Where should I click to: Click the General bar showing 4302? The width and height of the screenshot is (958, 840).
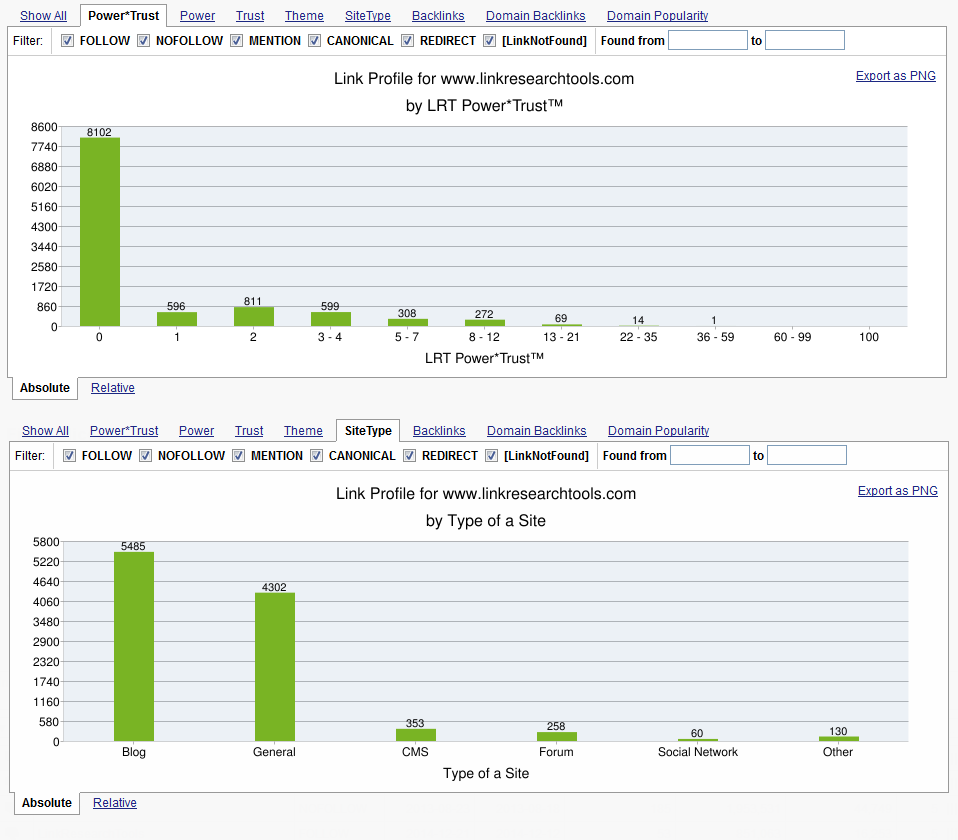coord(274,667)
